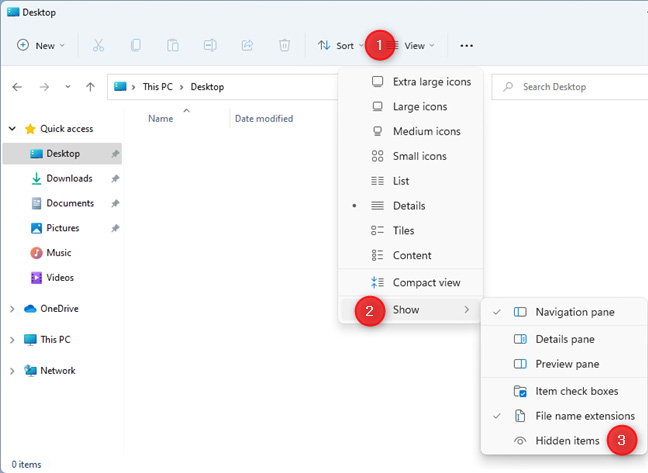Click the Rename icon in toolbar
This screenshot has width=648, height=473.
click(x=210, y=45)
